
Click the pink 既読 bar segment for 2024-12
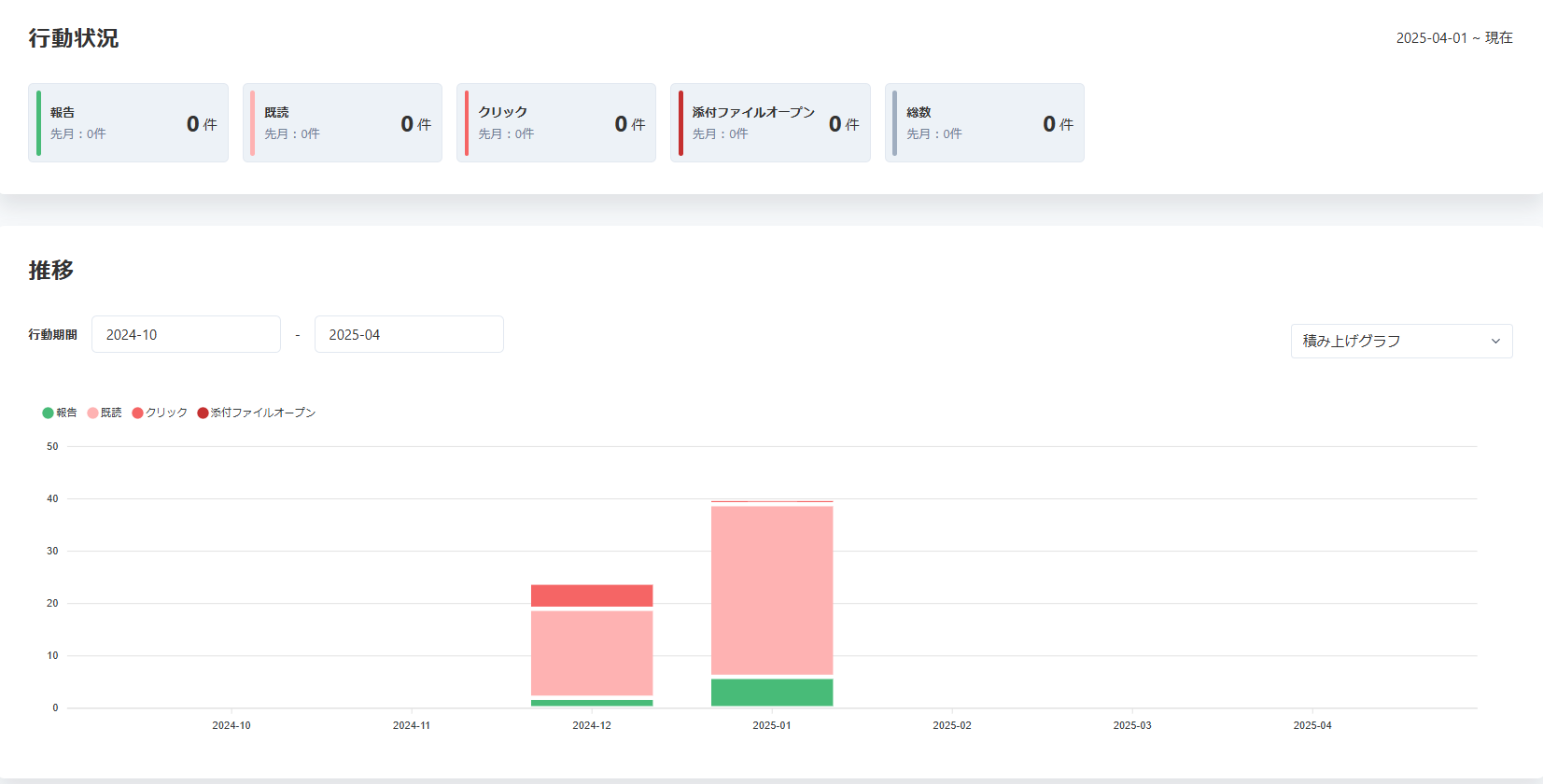(x=592, y=652)
